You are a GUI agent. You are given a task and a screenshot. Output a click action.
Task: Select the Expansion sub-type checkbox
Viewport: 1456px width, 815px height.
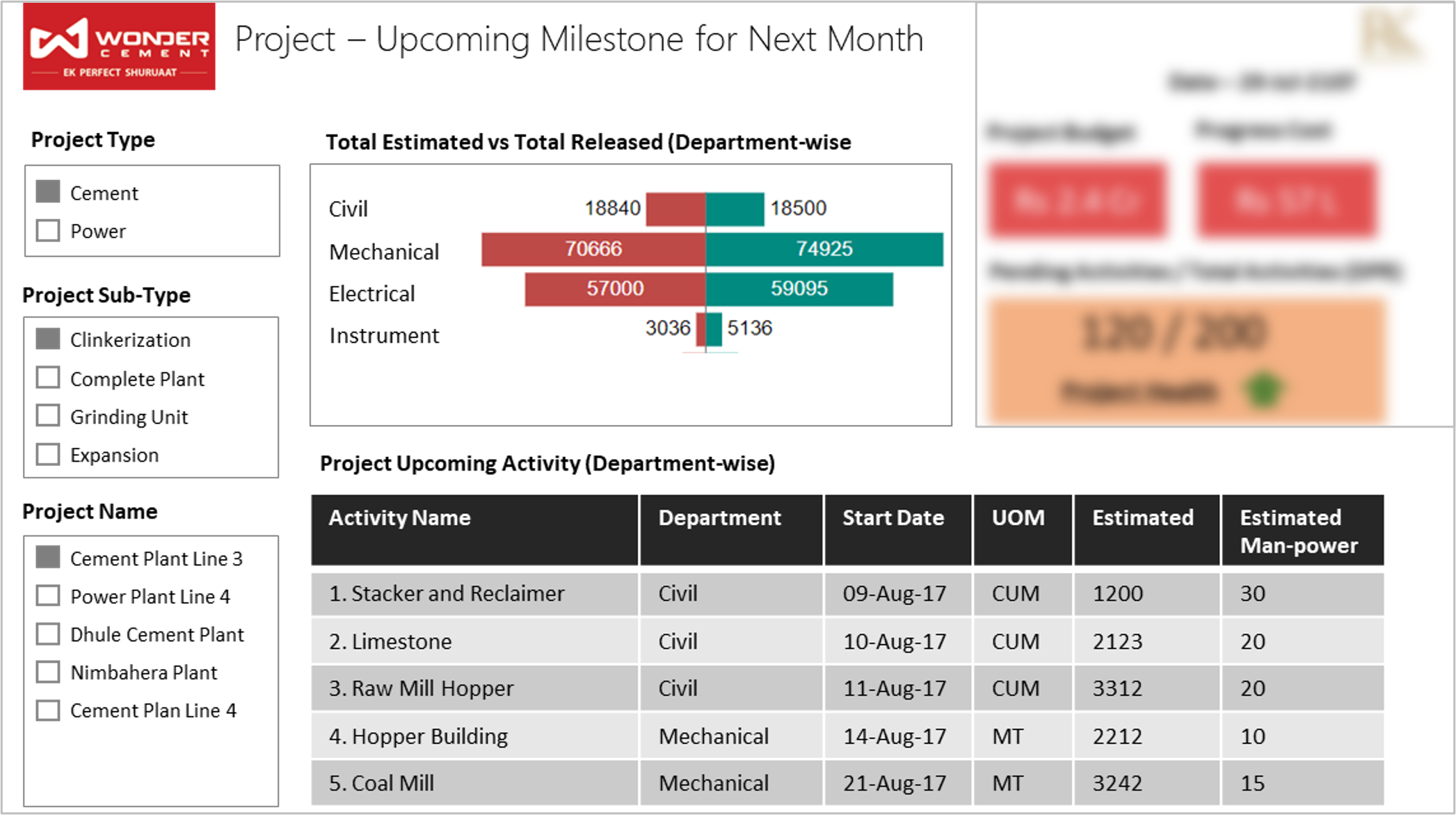tap(48, 454)
